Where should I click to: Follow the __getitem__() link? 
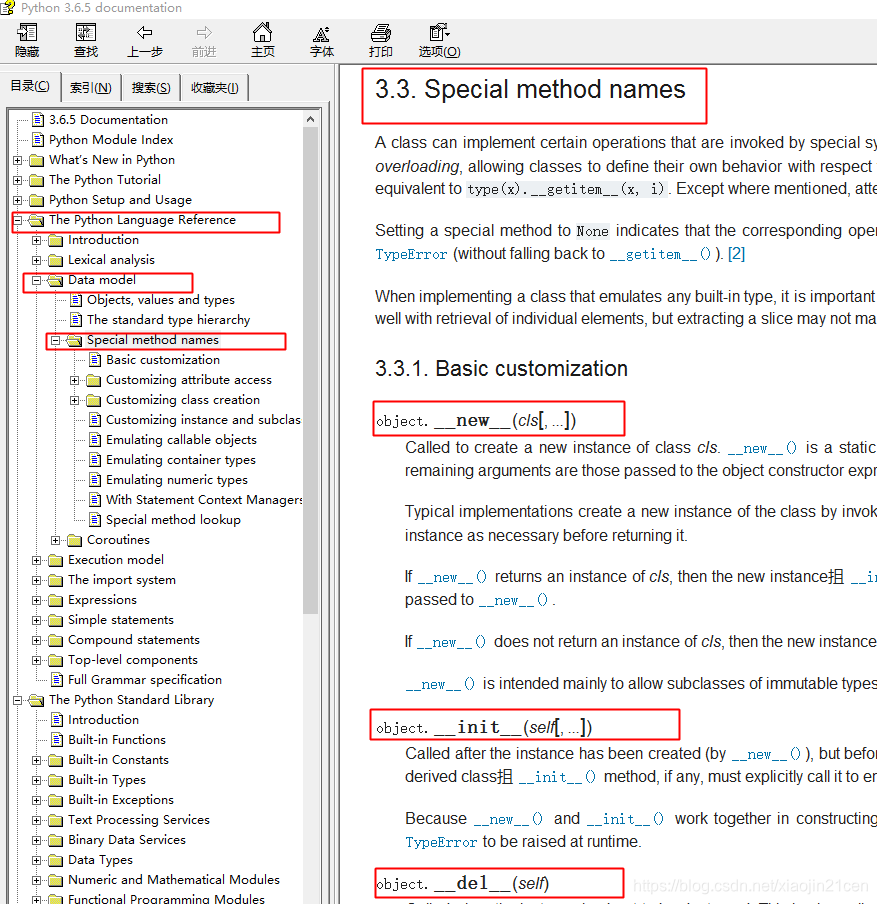click(x=661, y=255)
